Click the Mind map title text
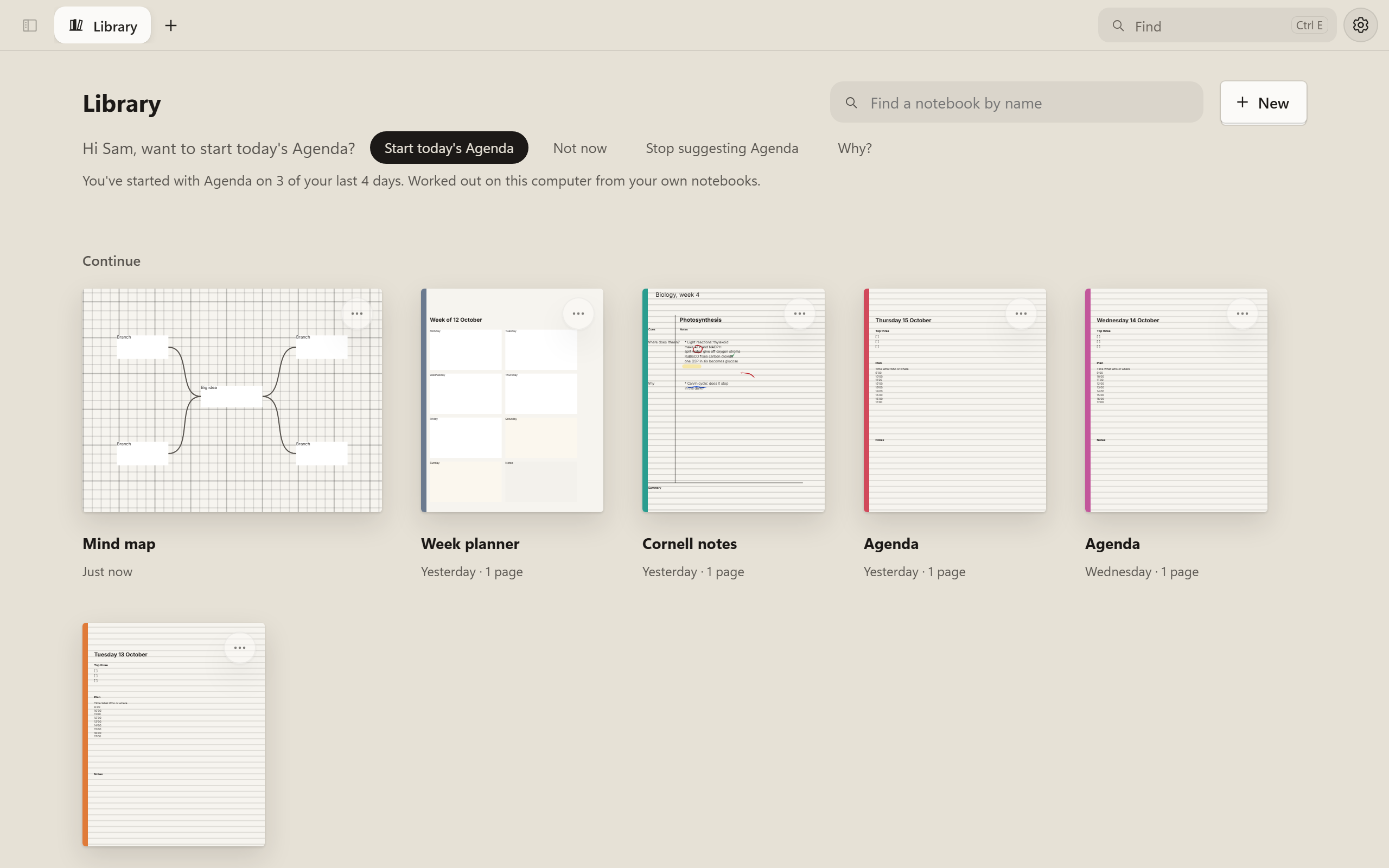Viewport: 1389px width, 868px height. point(119,544)
